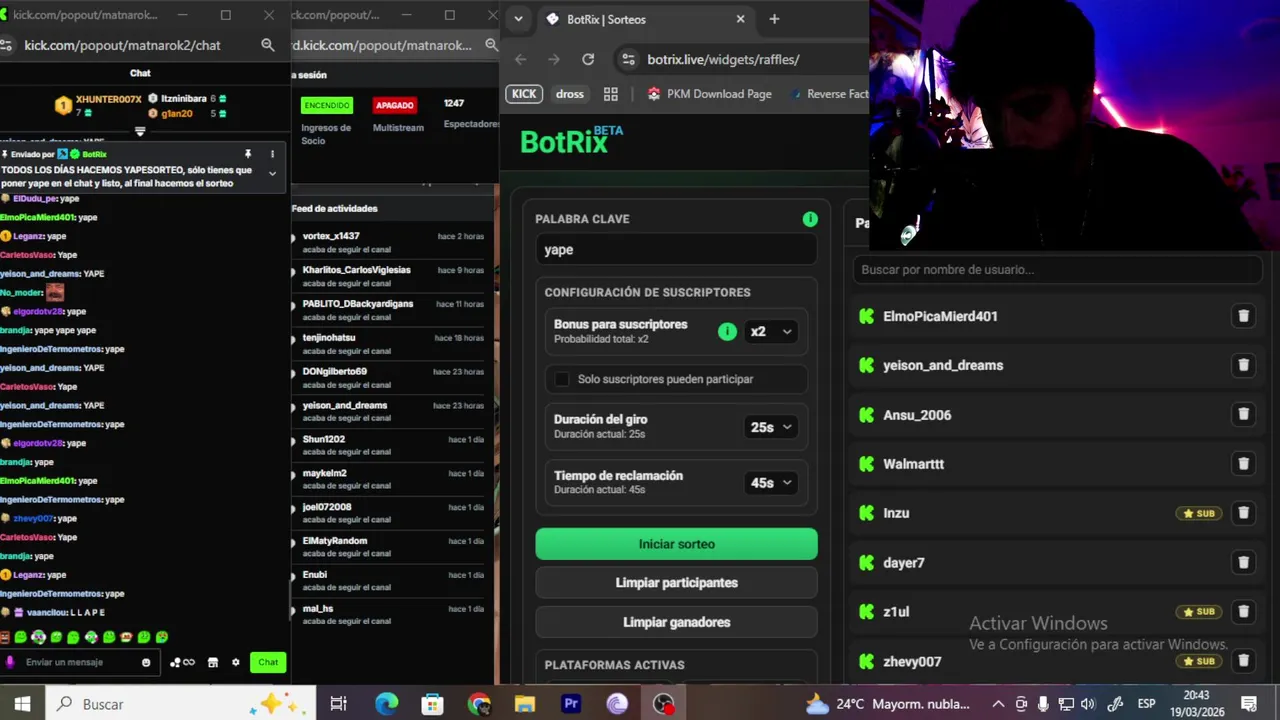The image size is (1280, 720).
Task: Toggle the ENCENDIDO Ingresos de Socio switch
Action: [327, 105]
